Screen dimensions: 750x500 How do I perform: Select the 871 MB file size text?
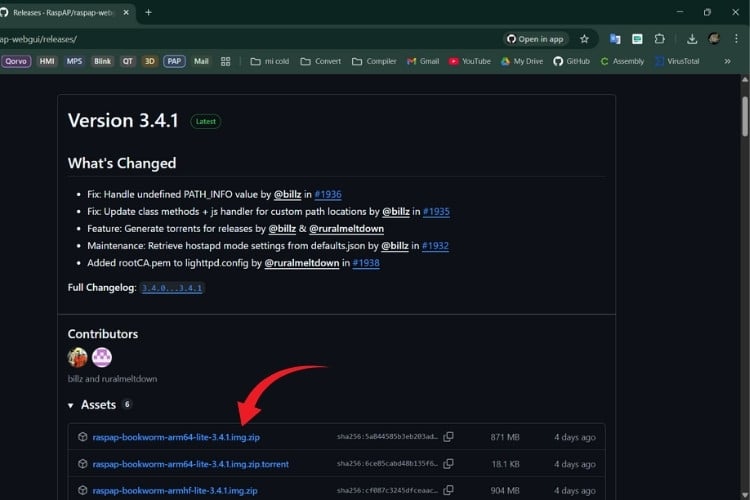[x=505, y=437]
